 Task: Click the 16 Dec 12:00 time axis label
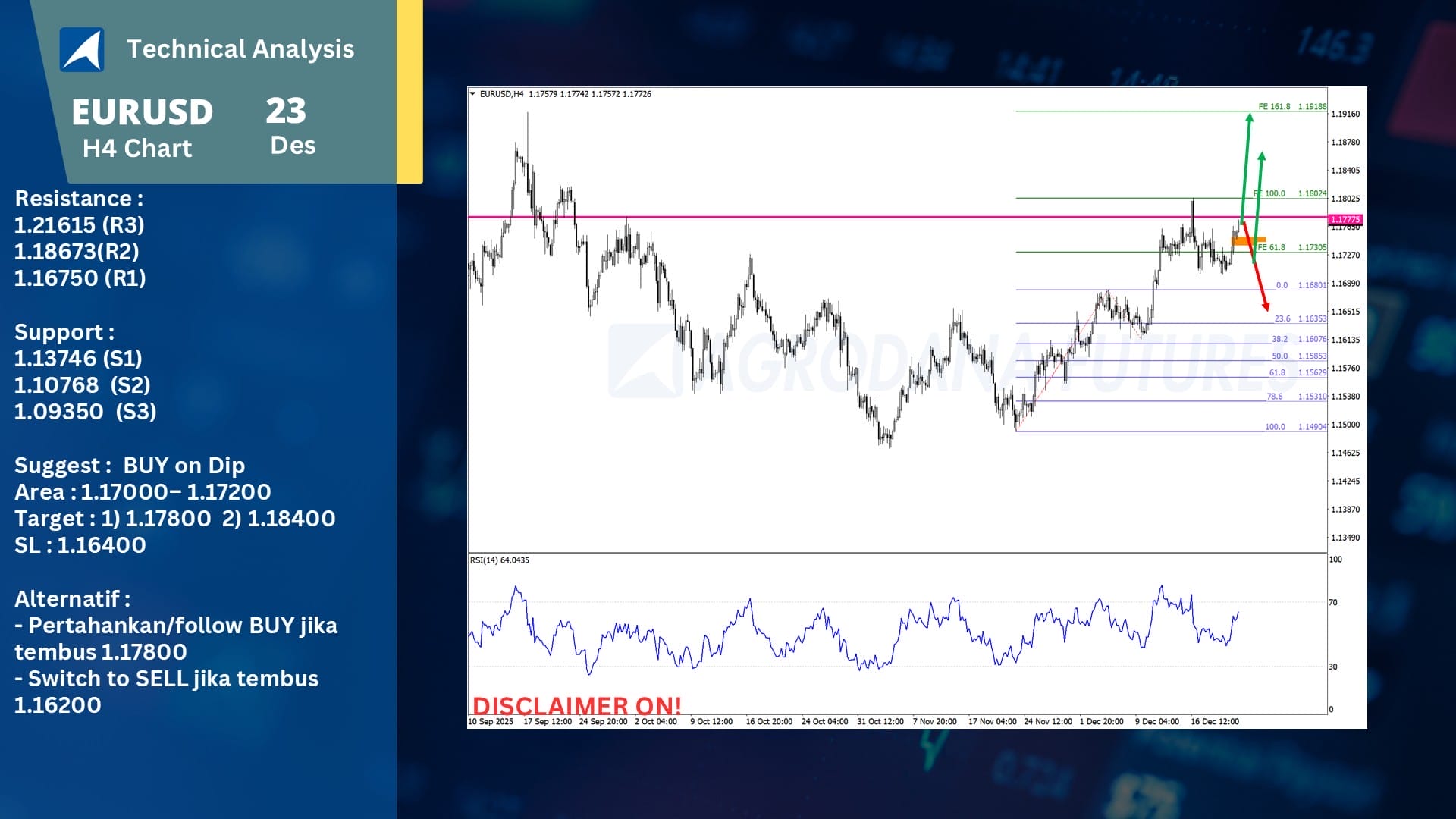pyautogui.click(x=1214, y=722)
